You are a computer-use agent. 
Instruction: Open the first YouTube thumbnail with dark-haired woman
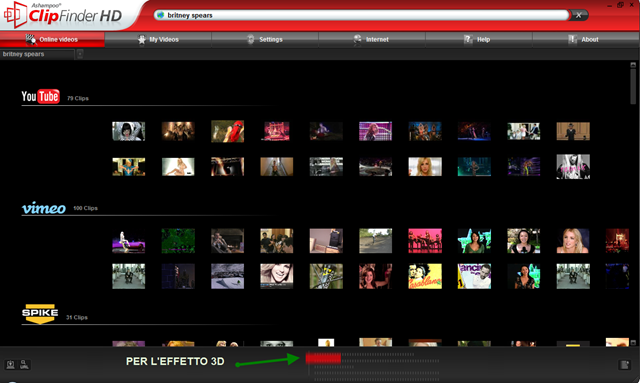129,131
